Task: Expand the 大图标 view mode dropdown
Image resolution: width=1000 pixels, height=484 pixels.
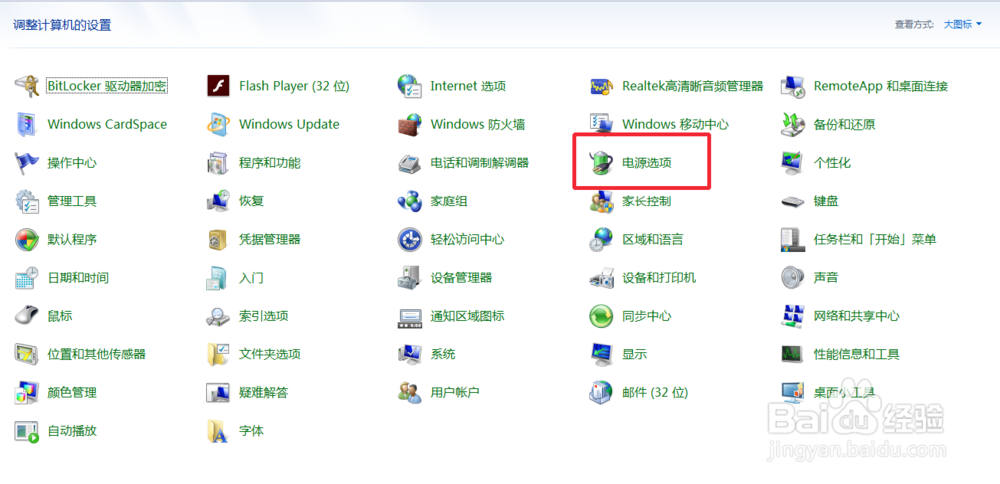Action: pos(963,24)
